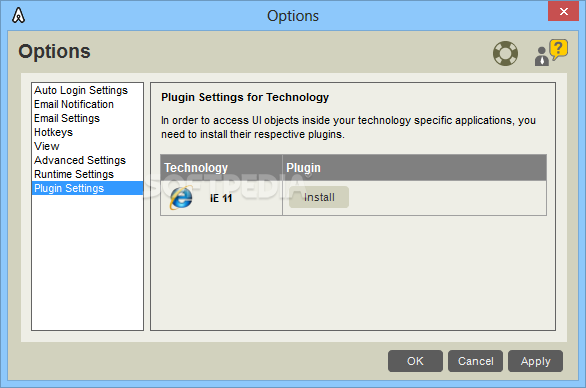Confirm with the OK button

pos(415,361)
